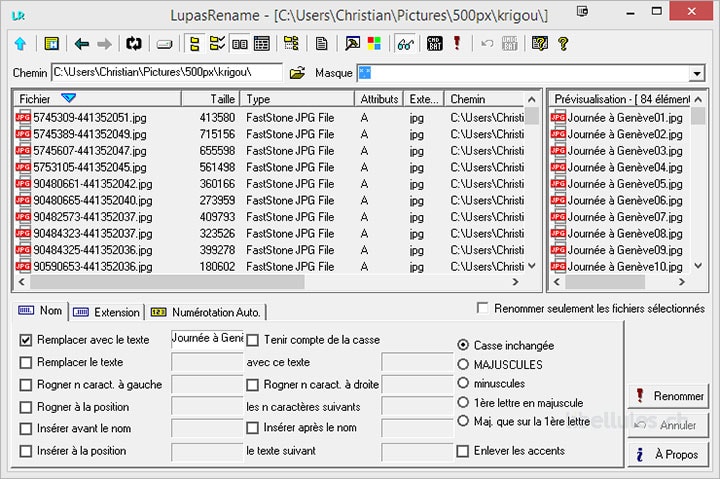Viewport: 720px width, 479px height.
Task: Toggle folder list view icon
Action: [x=195, y=44]
